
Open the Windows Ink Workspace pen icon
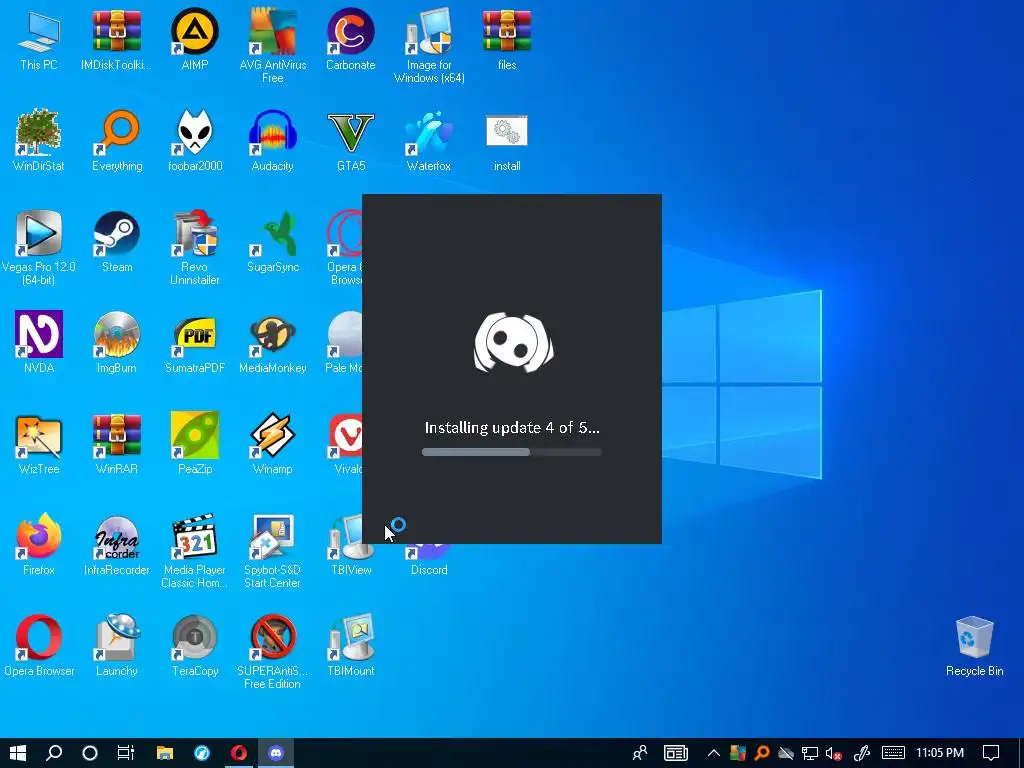tap(862, 753)
